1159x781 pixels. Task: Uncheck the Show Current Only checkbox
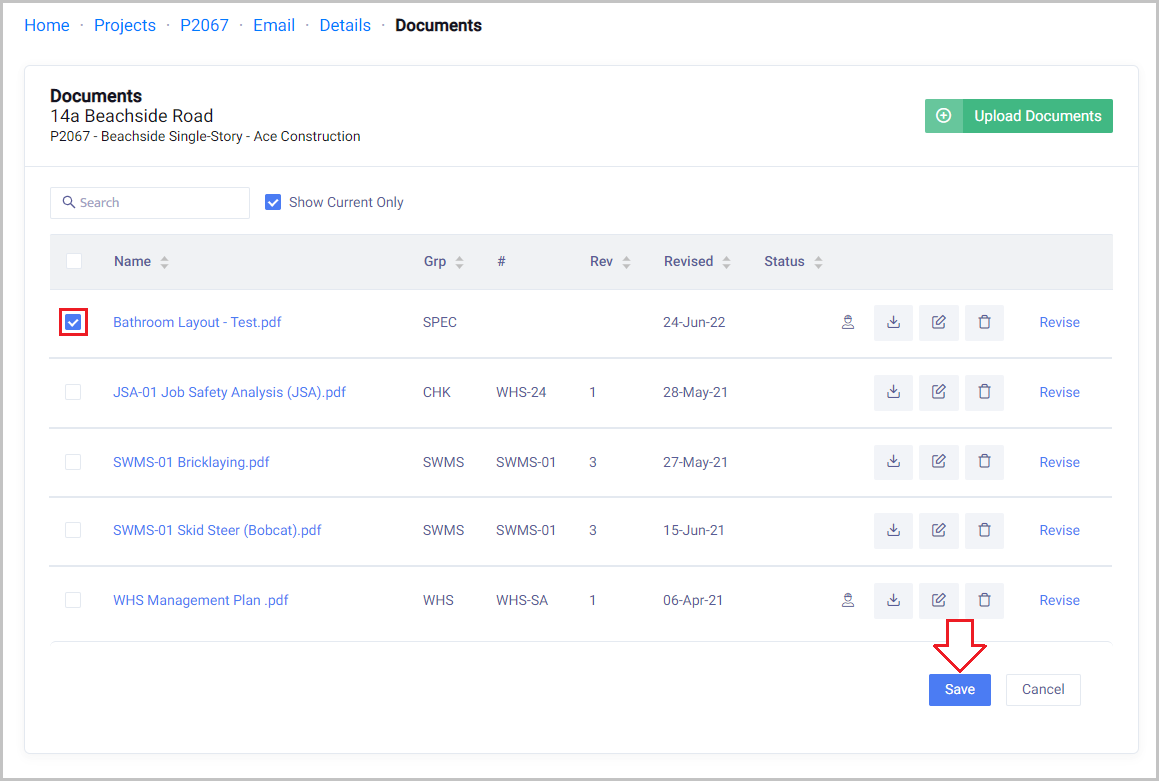(x=273, y=202)
